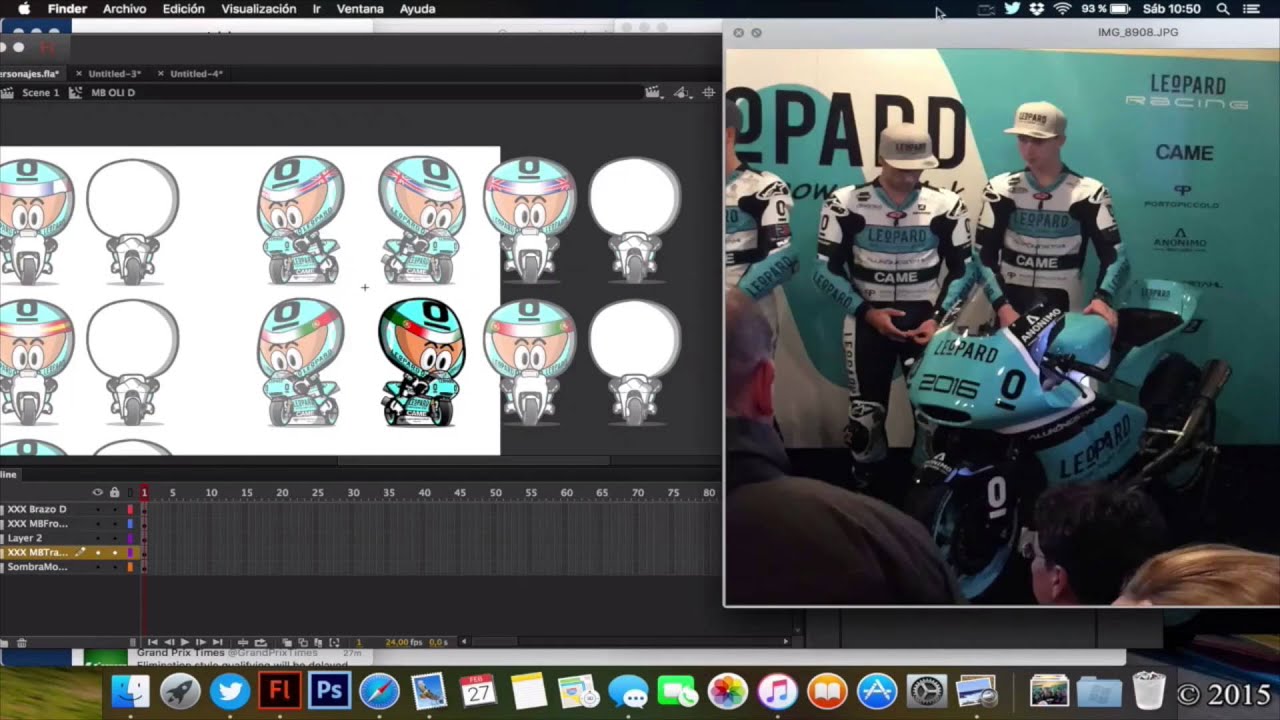This screenshot has height=720, width=1280.
Task: Open Safari from the Dock
Action: click(x=380, y=691)
